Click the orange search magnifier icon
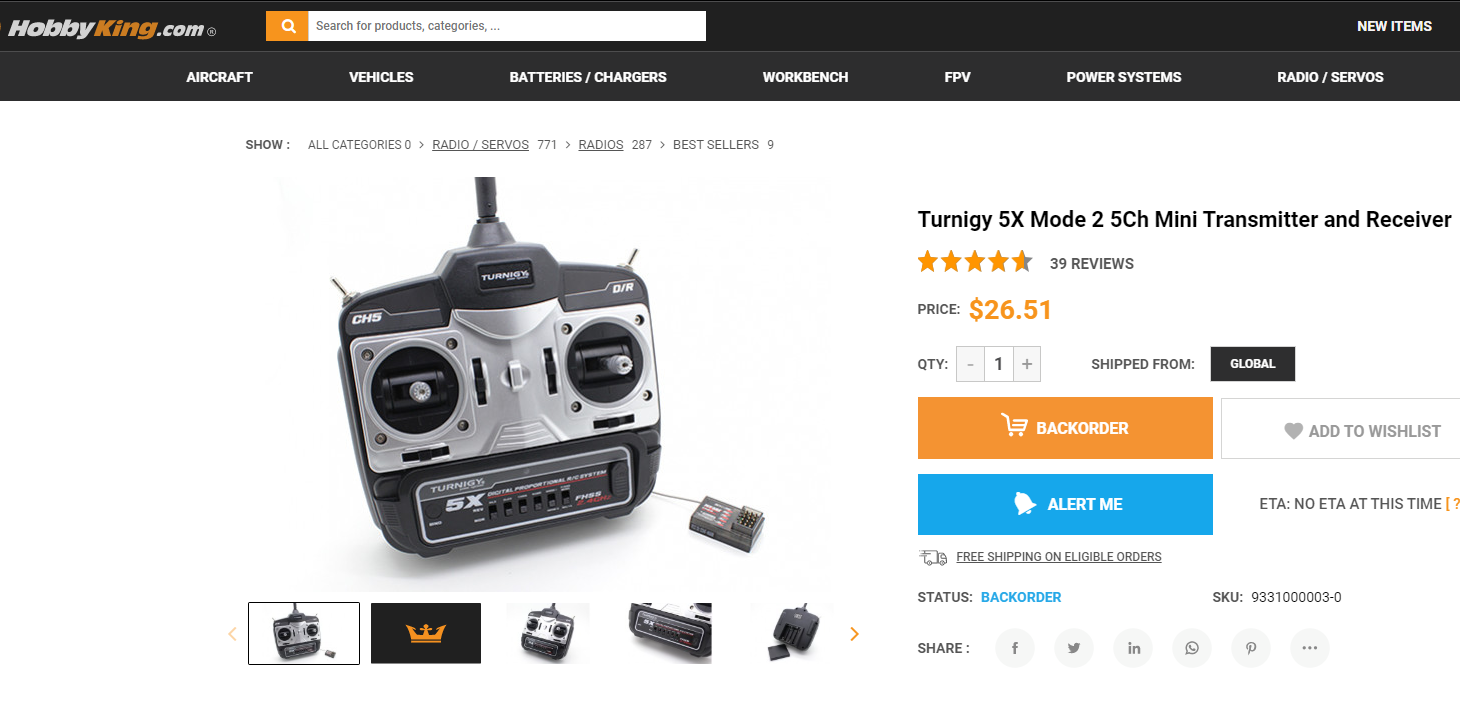The width and height of the screenshot is (1460, 705). pyautogui.click(x=287, y=26)
